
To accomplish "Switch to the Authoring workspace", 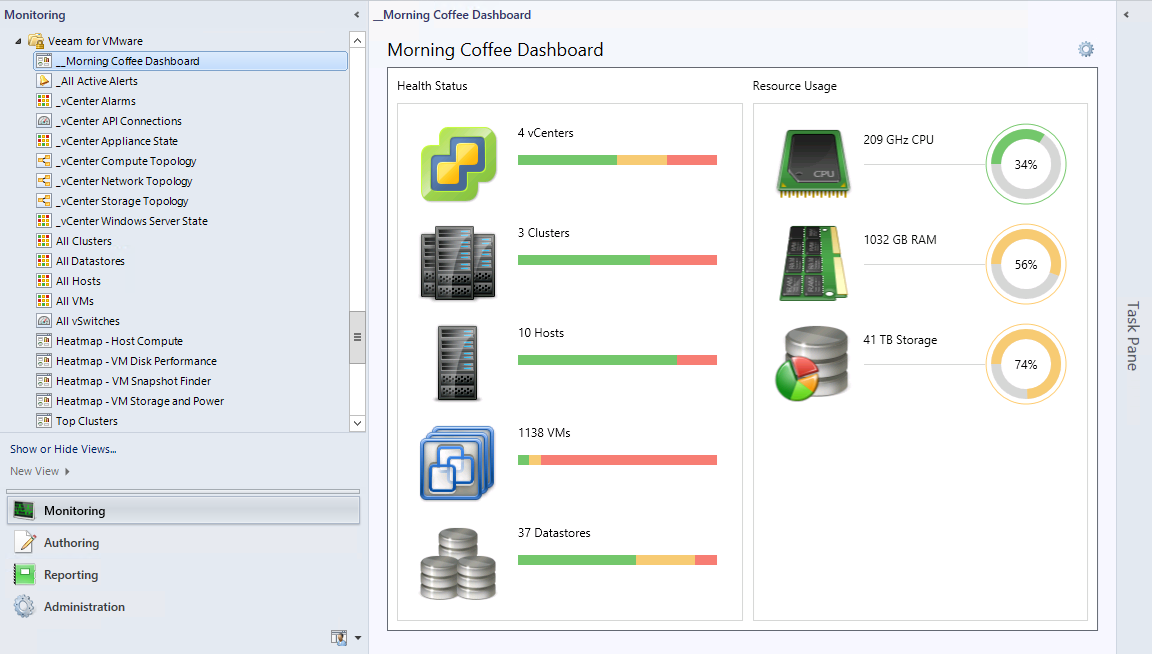I will 71,543.
